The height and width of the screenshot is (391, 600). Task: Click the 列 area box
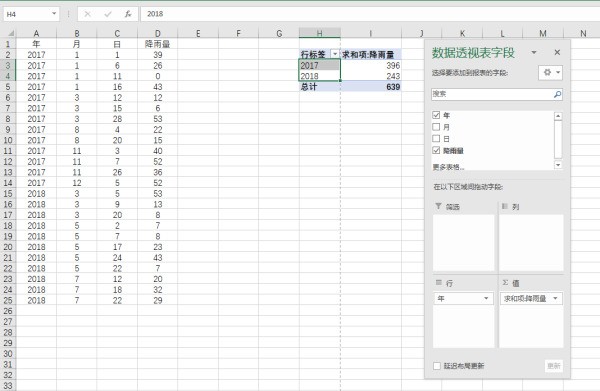click(x=531, y=243)
